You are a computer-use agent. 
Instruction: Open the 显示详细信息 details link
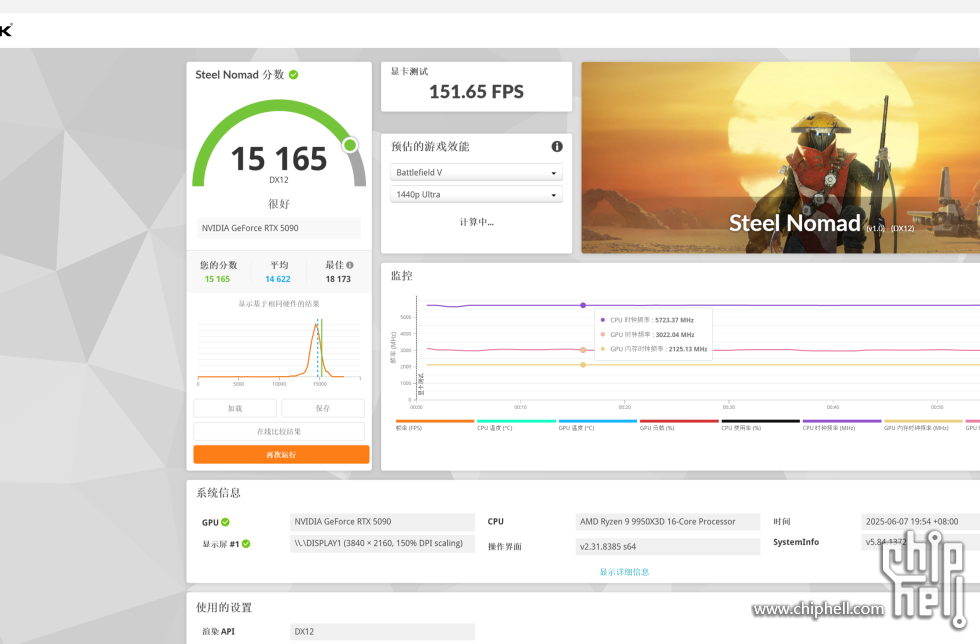(x=624, y=572)
